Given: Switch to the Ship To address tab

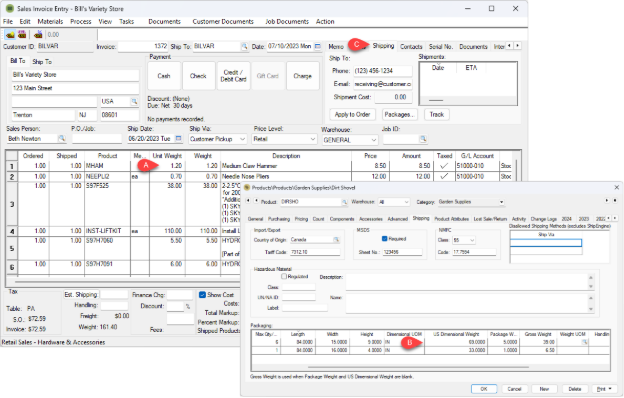Looking at the screenshot, I should tap(42, 62).
